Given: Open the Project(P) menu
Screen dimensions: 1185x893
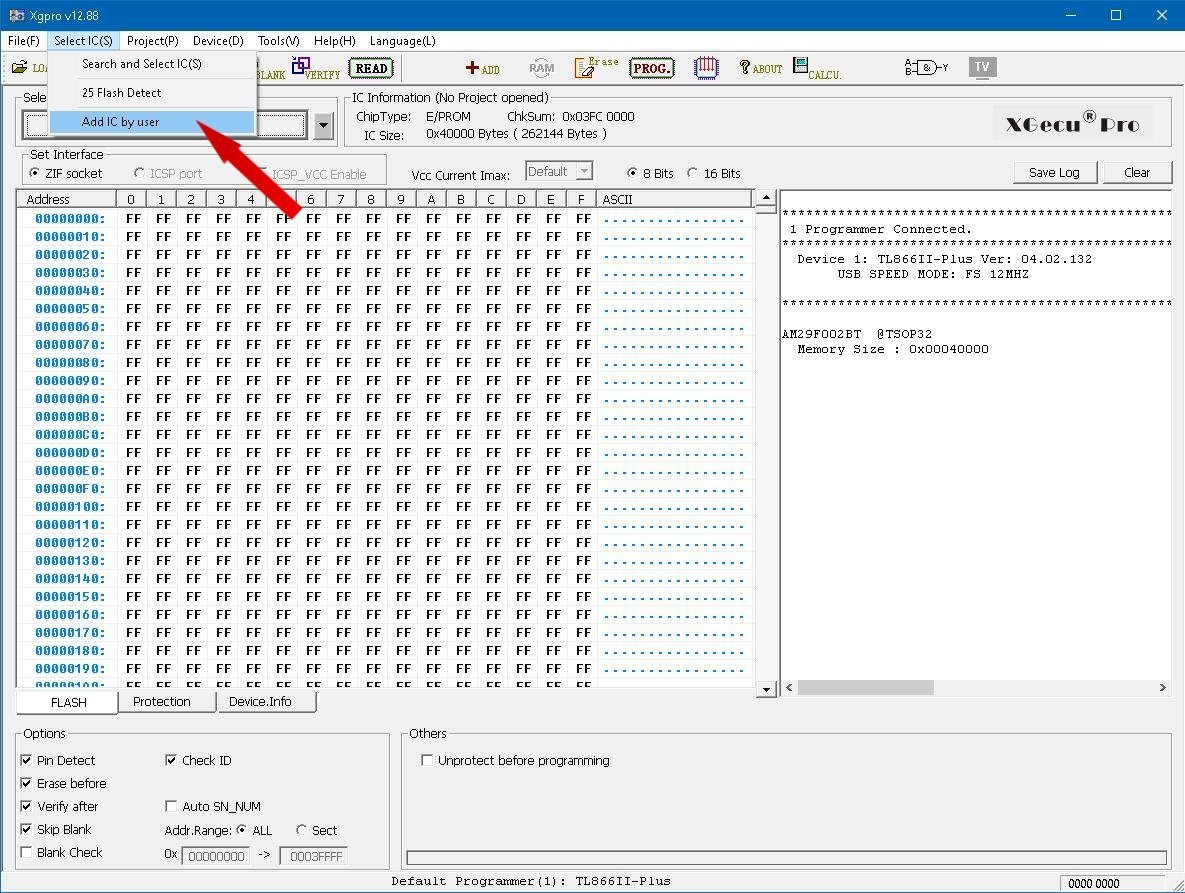Looking at the screenshot, I should click(x=153, y=41).
